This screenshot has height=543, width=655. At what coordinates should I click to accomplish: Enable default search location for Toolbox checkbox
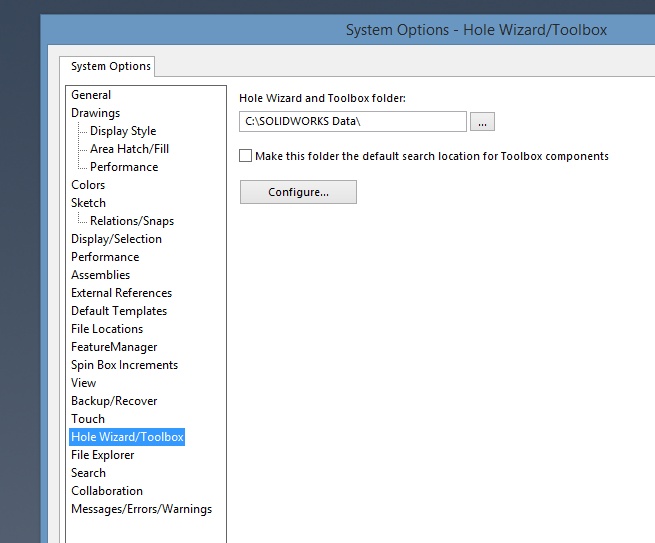click(x=246, y=156)
